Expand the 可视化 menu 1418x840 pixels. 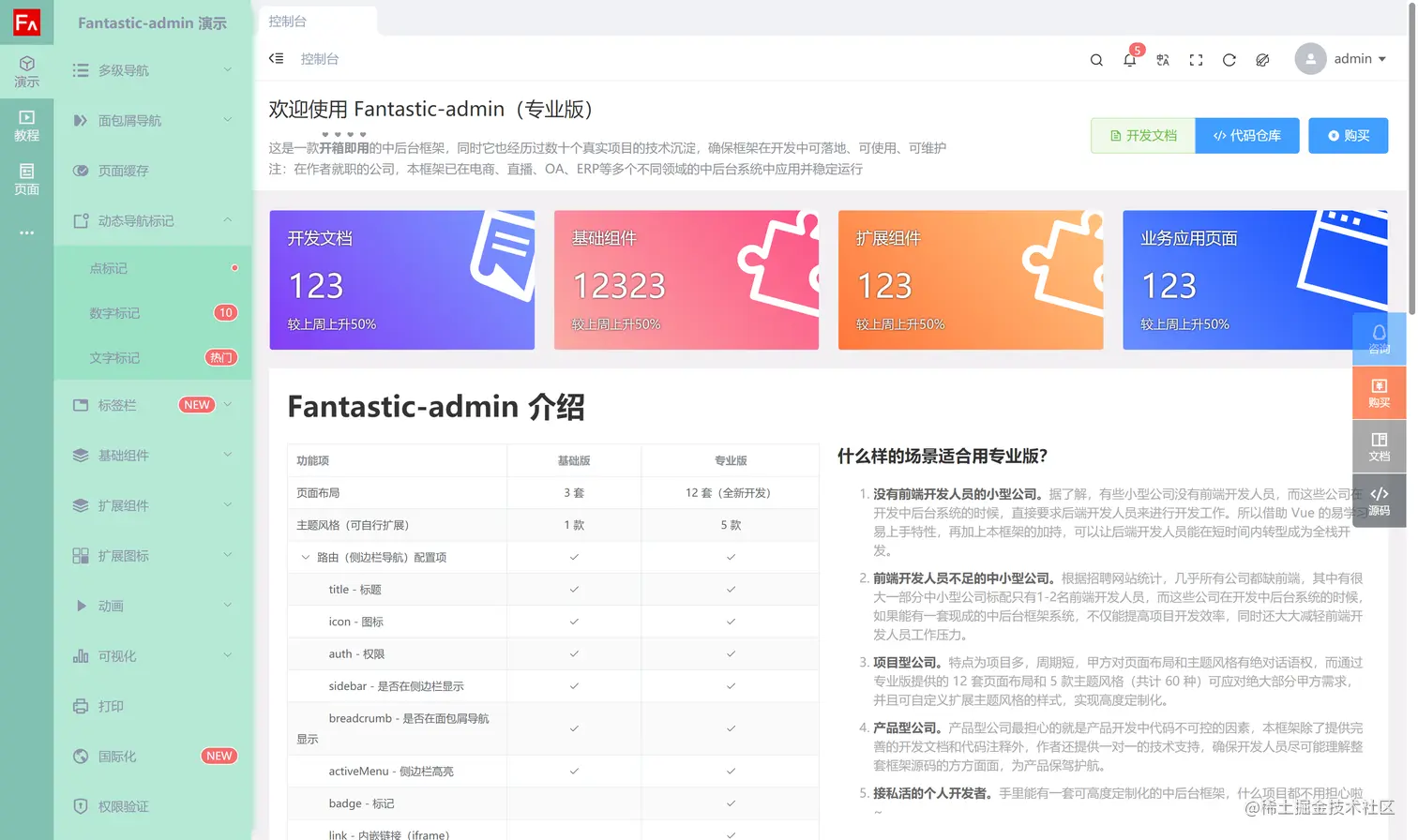pos(153,656)
